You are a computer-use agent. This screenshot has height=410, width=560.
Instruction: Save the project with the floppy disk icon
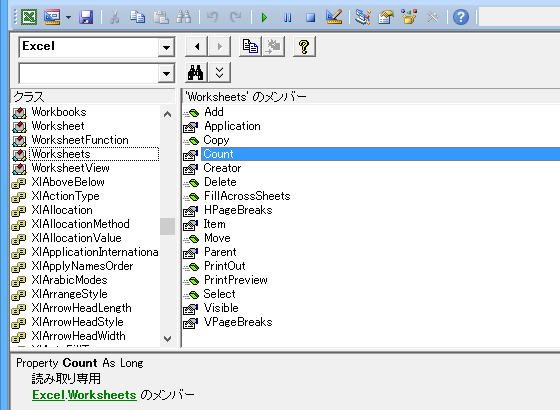[x=86, y=17]
